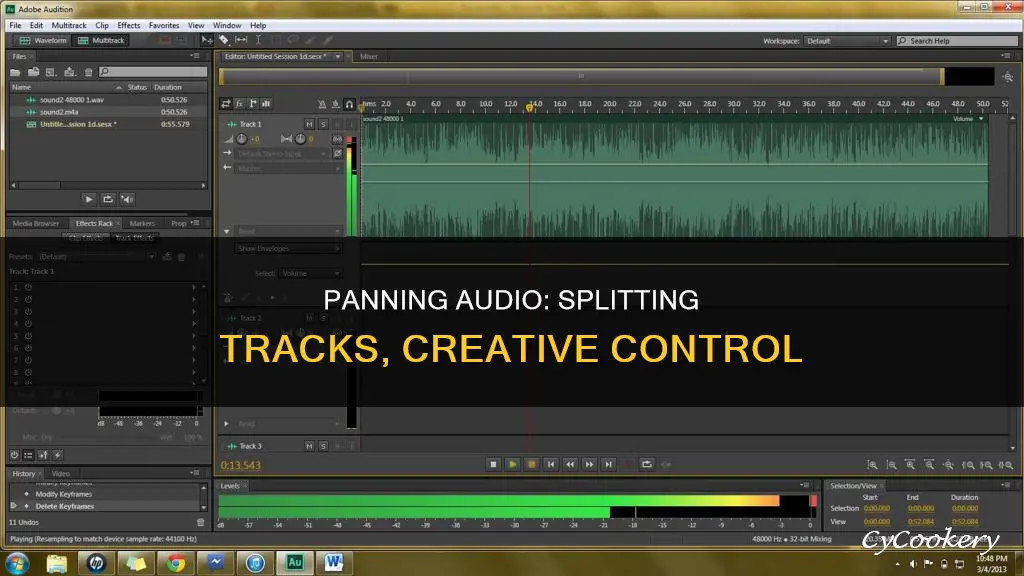Select the Razor tool
Screen dimensions: 1024x576
224,40
